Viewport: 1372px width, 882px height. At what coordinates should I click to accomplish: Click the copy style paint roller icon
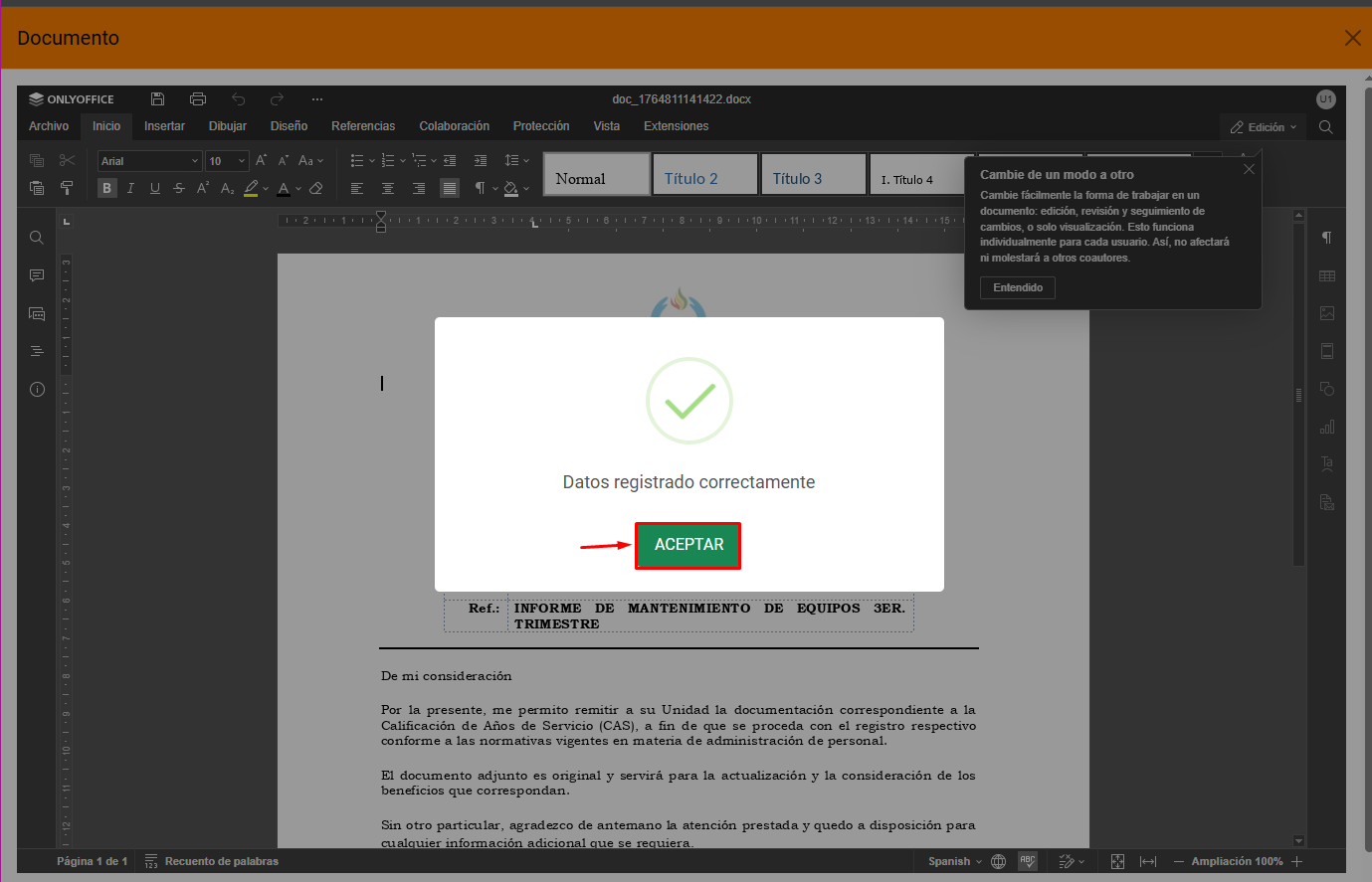67,188
